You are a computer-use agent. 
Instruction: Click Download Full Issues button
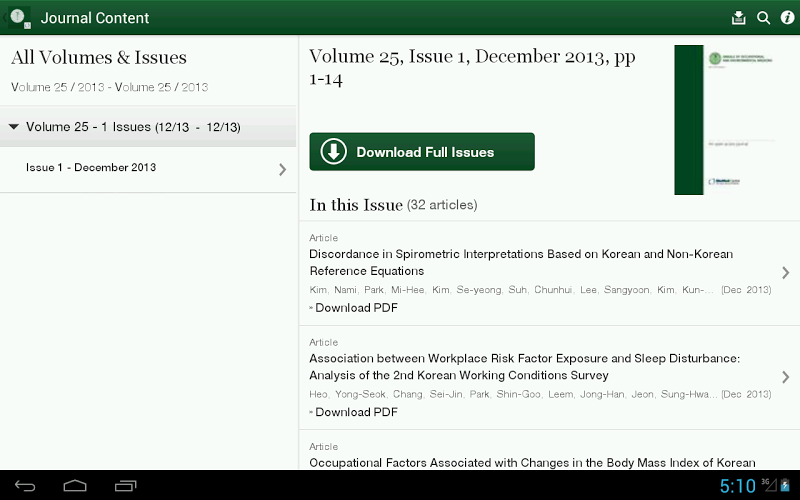click(x=422, y=152)
